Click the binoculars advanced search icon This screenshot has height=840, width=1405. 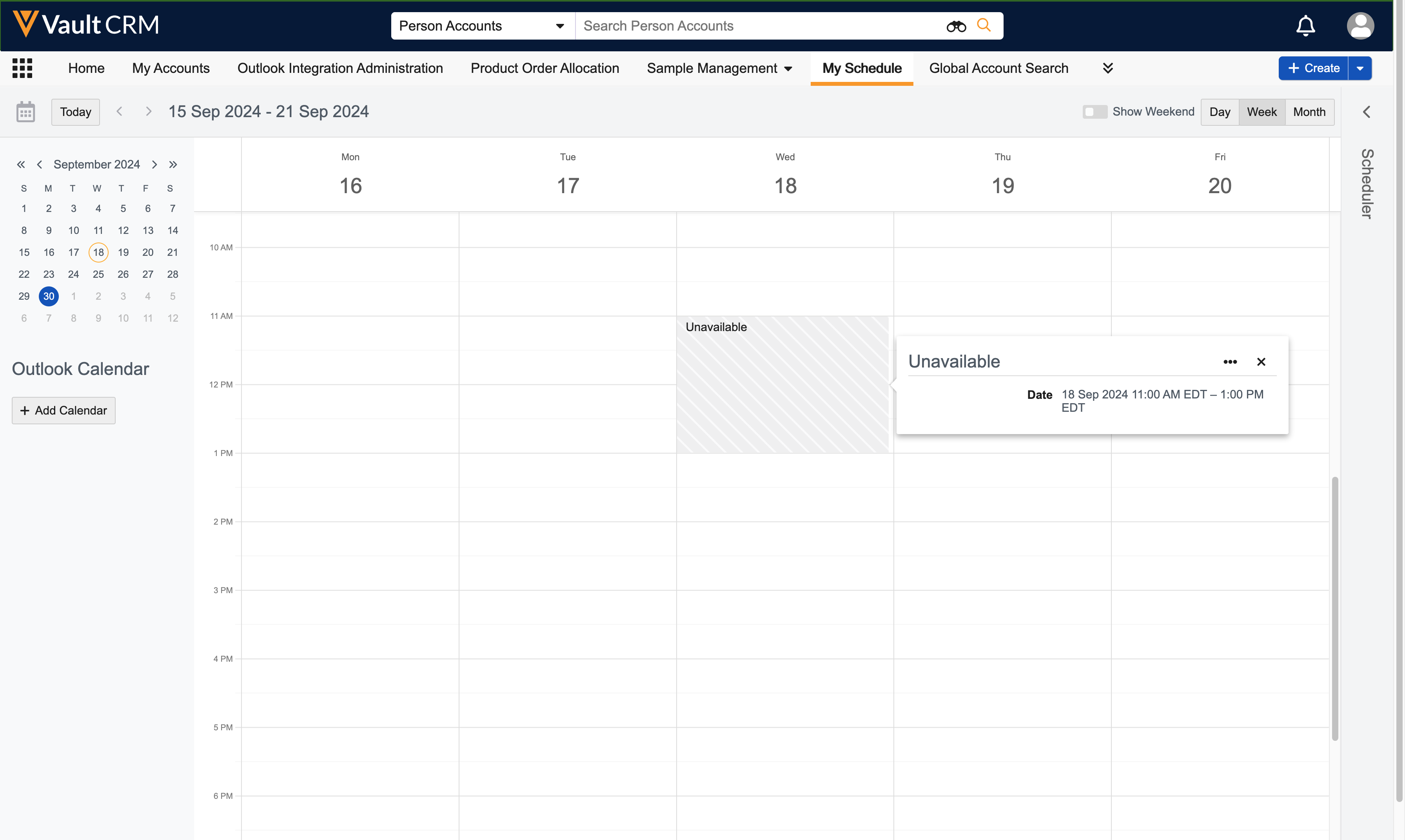956,26
